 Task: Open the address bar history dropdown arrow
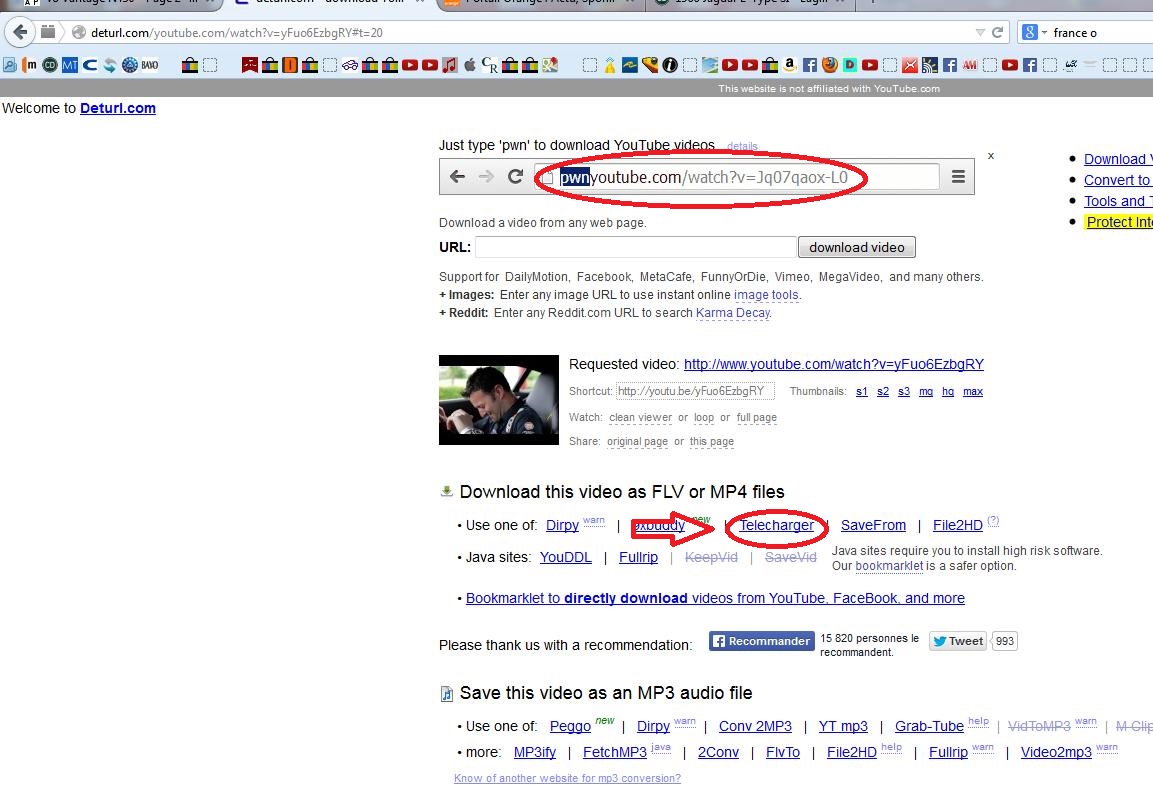click(980, 32)
